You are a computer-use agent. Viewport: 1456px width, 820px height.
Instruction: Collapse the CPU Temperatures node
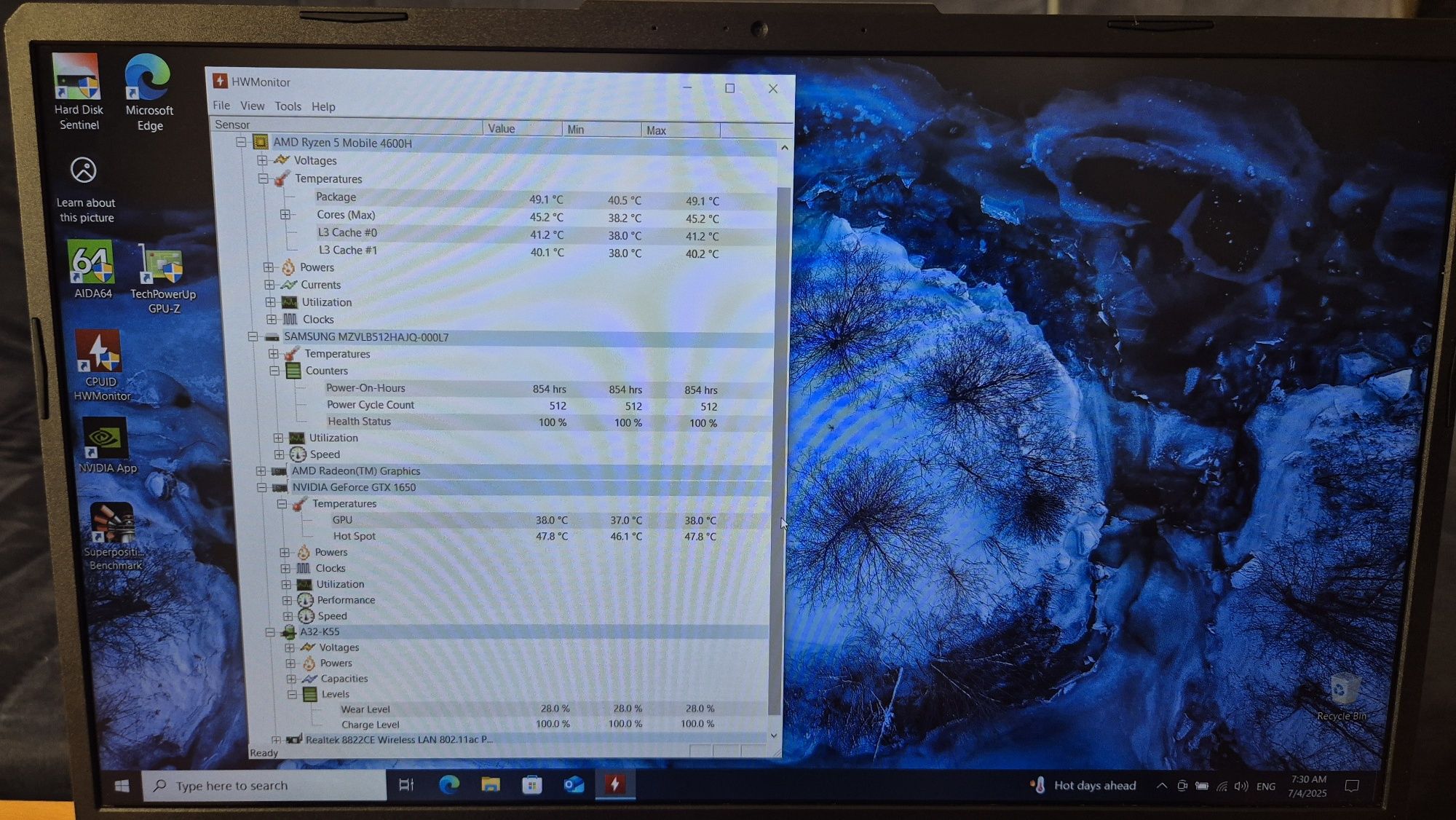click(x=264, y=178)
